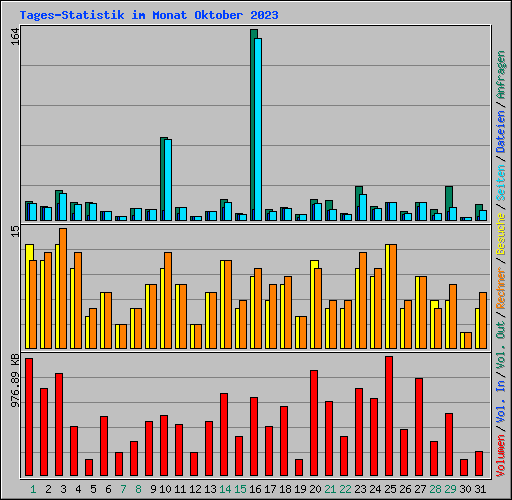The height and width of the screenshot is (500, 512).
Task: Click day label '22' on x-axis
Action: tap(345, 489)
